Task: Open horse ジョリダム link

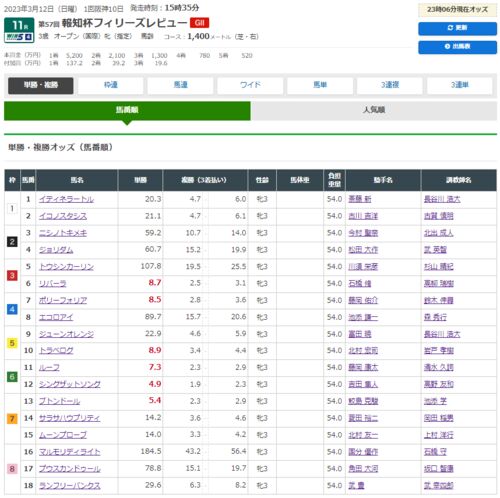Action: (56, 250)
